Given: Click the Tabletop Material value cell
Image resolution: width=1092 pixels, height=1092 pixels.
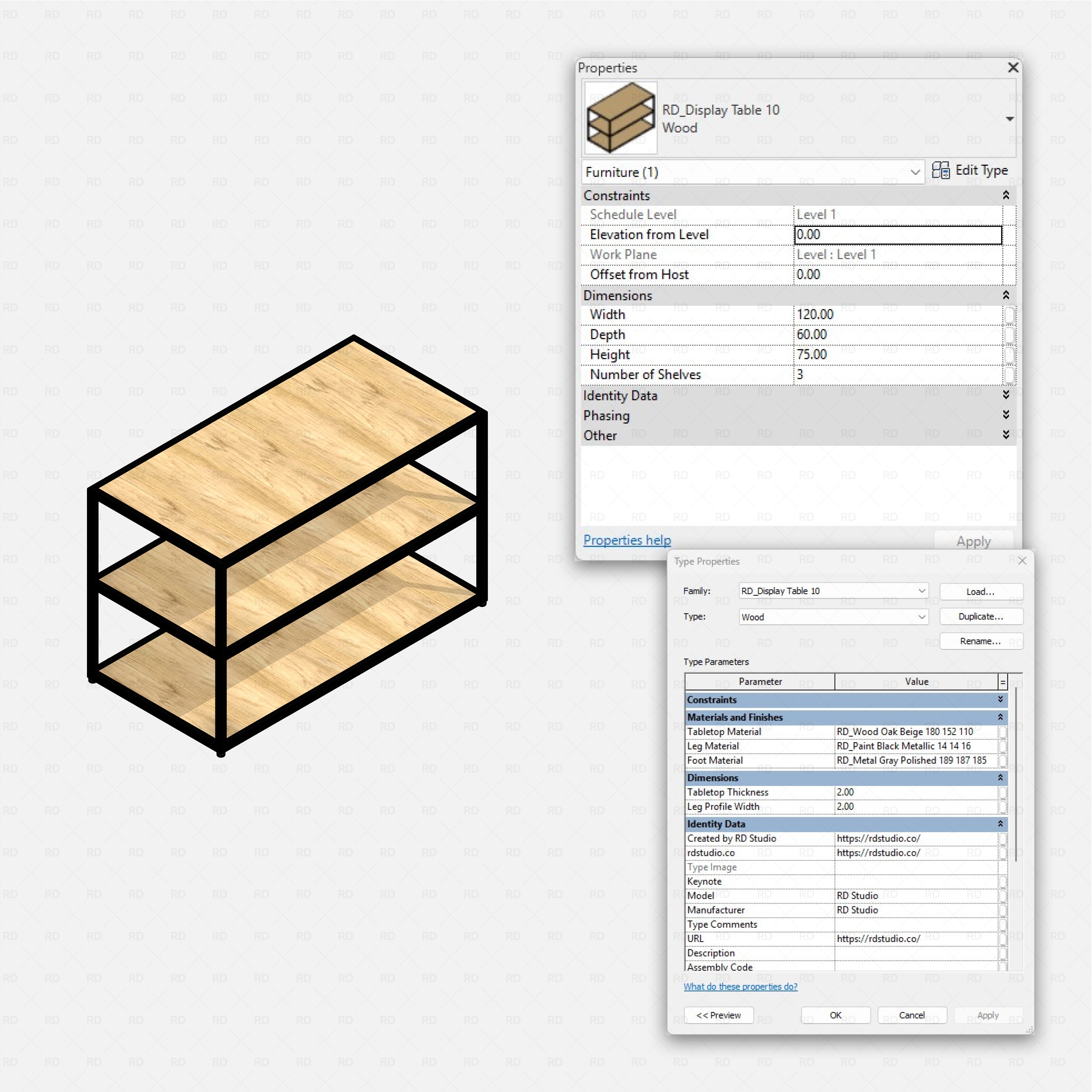Looking at the screenshot, I should tap(916, 731).
